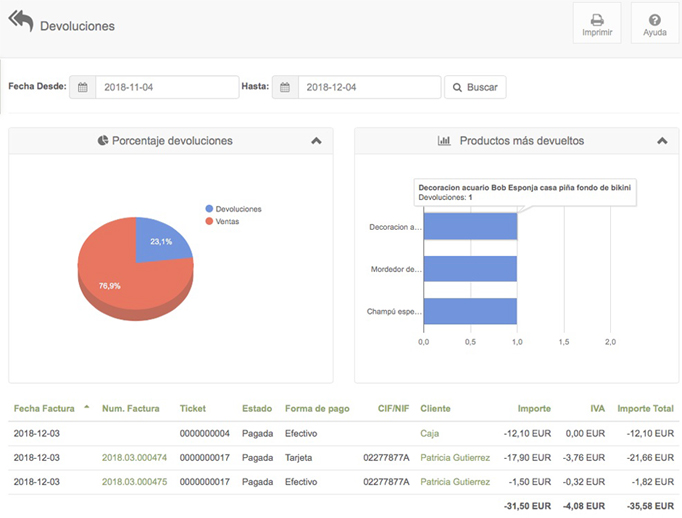
Task: Open the Ayuda help button
Action: click(x=654, y=23)
